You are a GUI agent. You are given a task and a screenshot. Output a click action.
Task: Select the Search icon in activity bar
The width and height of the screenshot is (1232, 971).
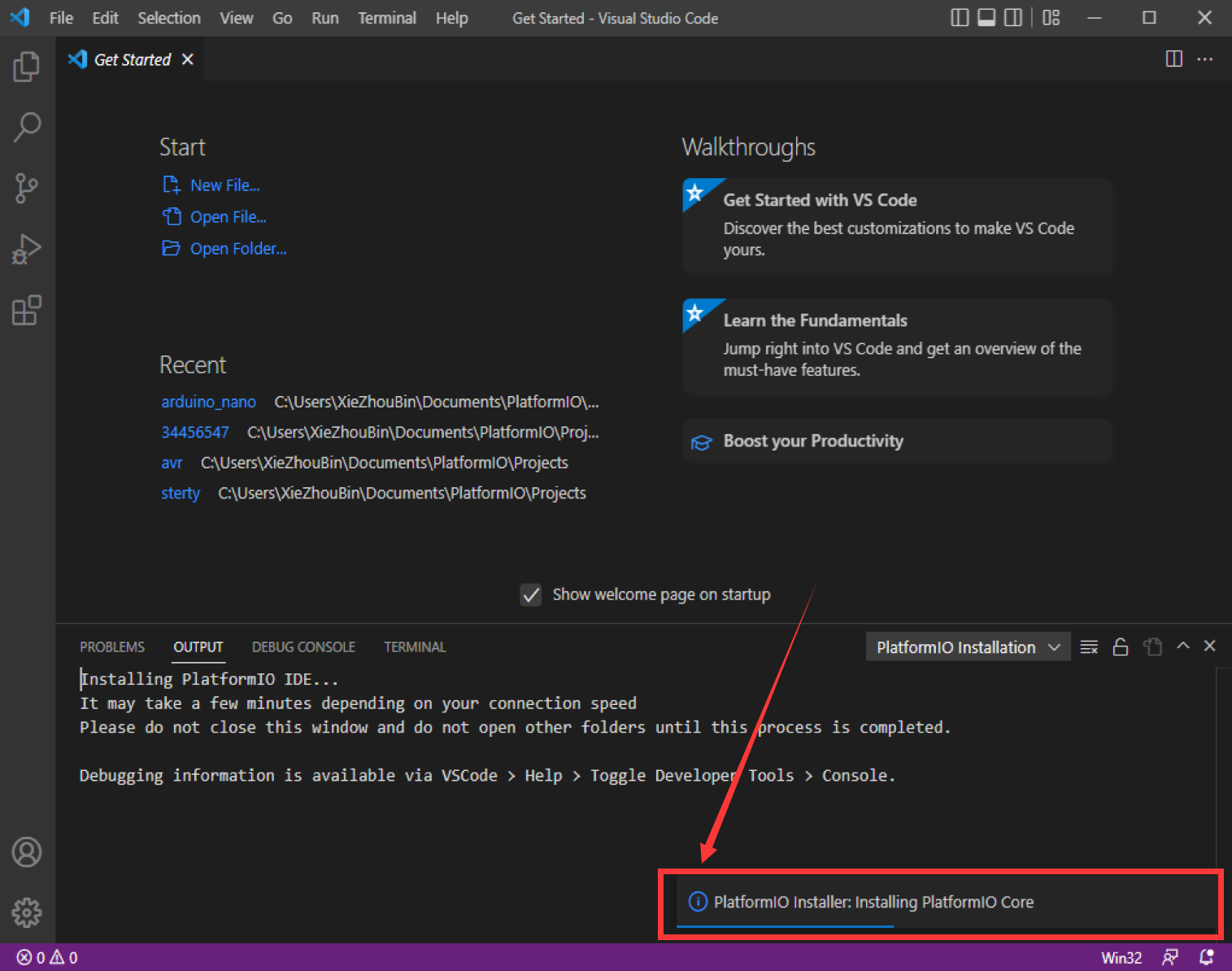pyautogui.click(x=27, y=127)
